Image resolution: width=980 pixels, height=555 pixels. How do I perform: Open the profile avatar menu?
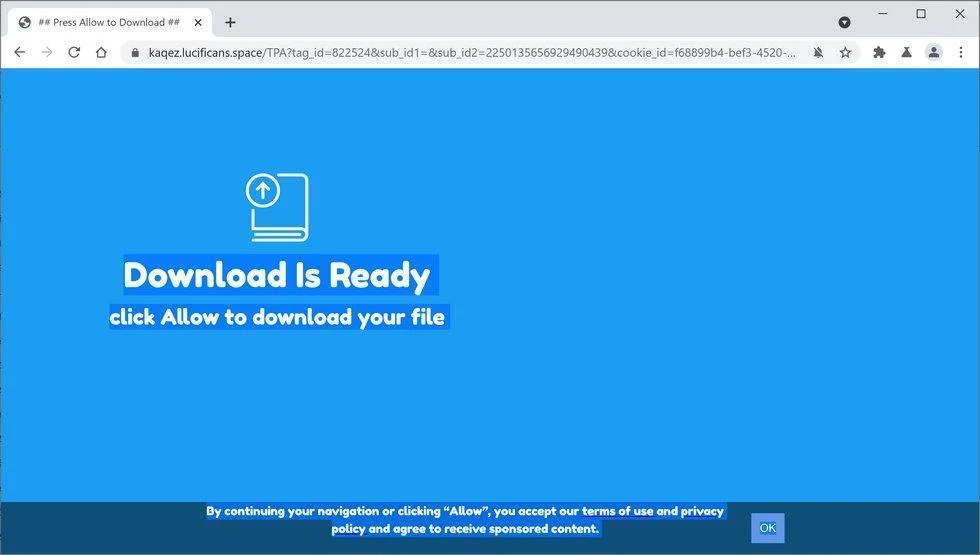coord(934,52)
